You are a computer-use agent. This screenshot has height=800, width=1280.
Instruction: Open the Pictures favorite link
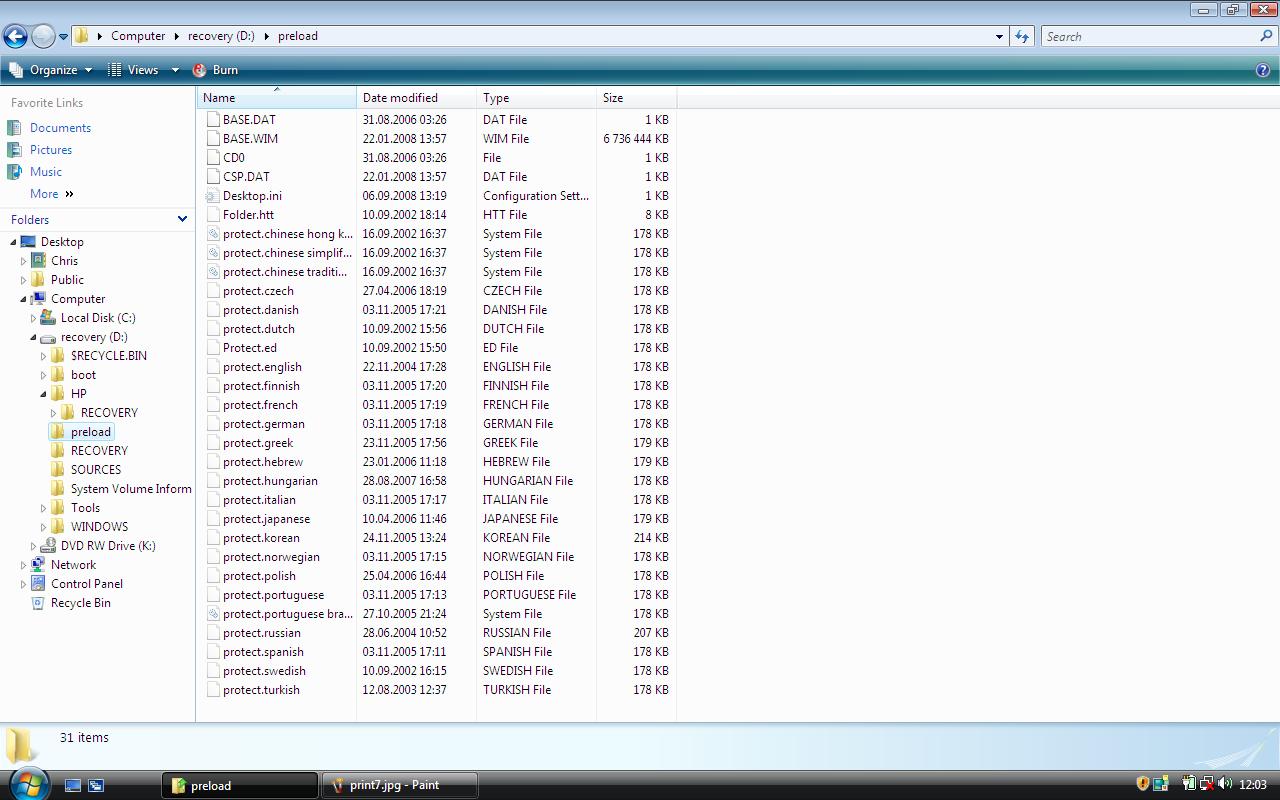click(51, 150)
